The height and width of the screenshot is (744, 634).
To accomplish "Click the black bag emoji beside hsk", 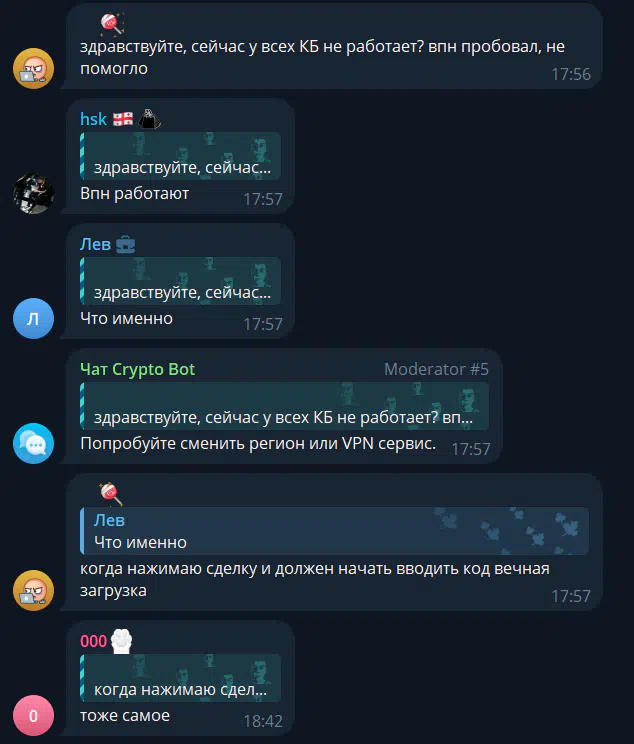I will tap(149, 119).
